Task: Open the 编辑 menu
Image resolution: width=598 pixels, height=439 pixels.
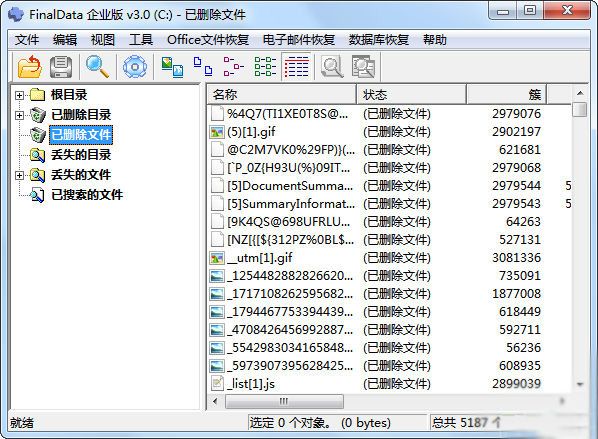Action: 65,40
